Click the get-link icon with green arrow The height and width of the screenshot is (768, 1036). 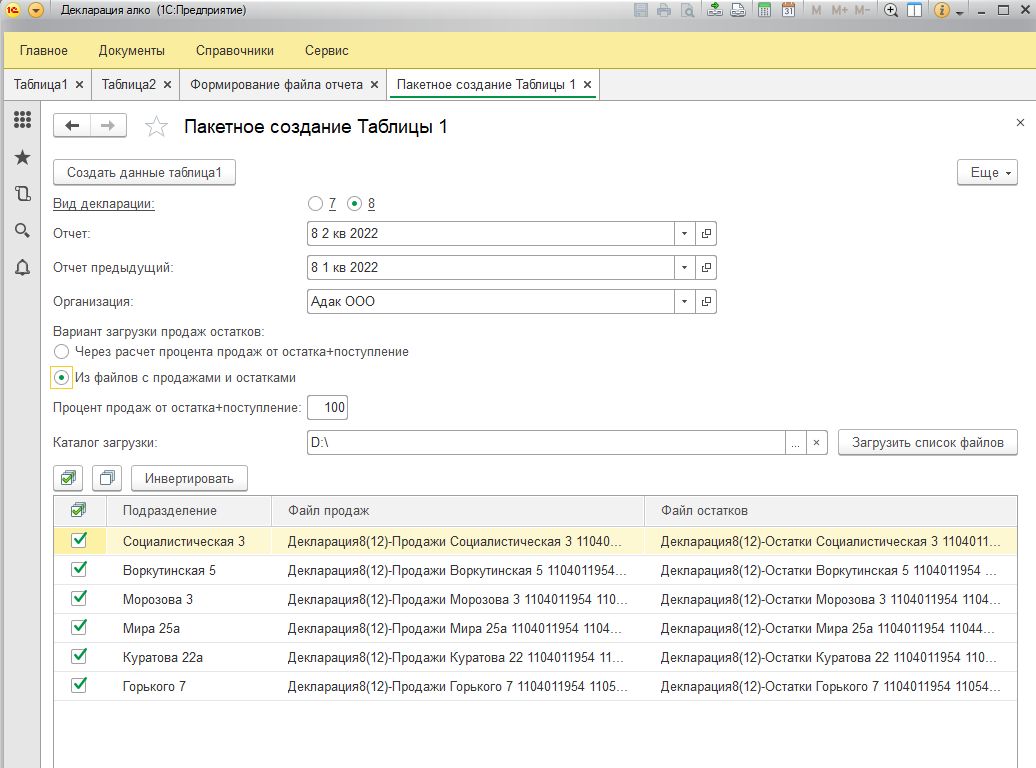pyautogui.click(x=714, y=10)
